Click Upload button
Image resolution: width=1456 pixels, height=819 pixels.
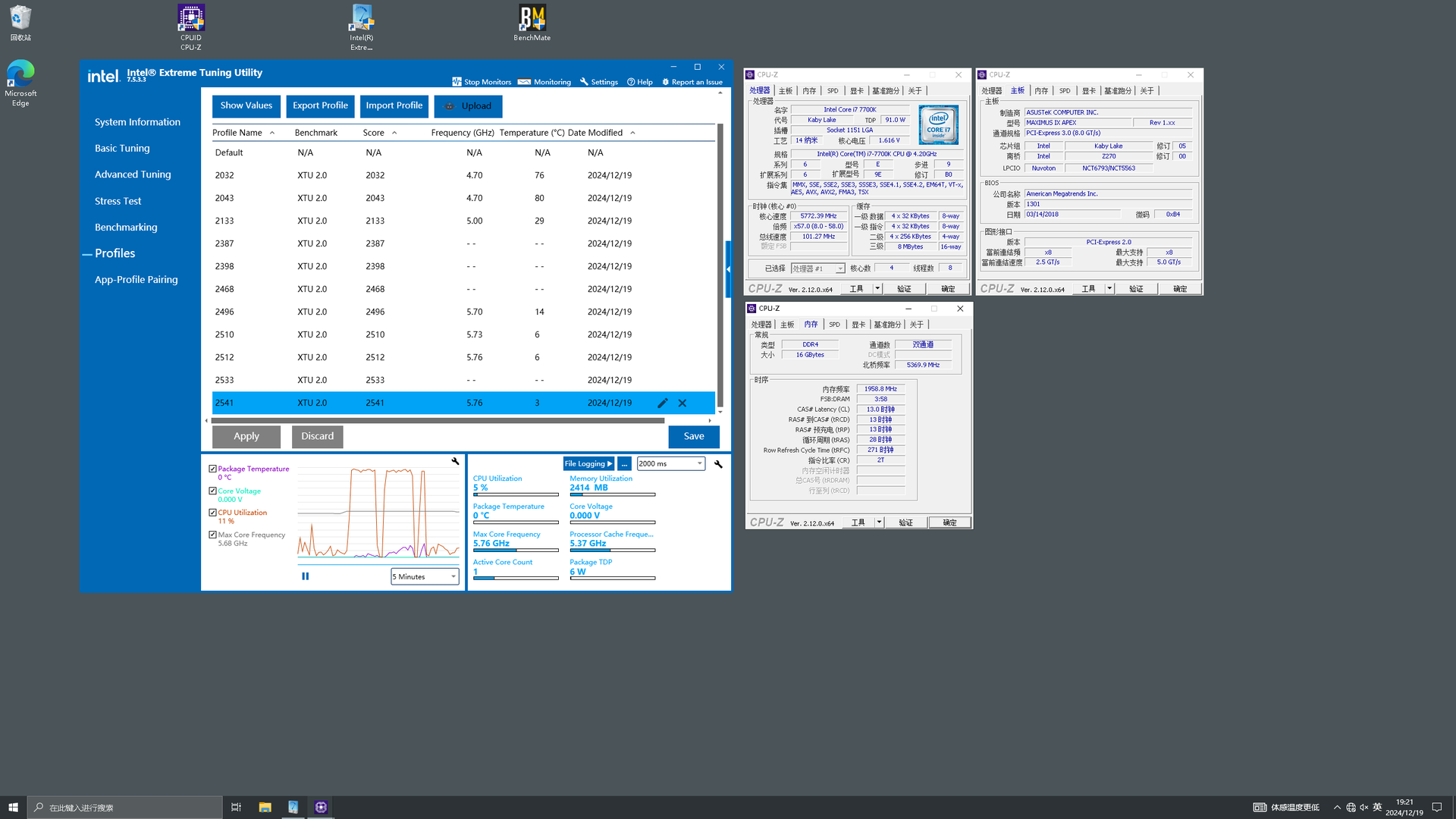(x=468, y=106)
